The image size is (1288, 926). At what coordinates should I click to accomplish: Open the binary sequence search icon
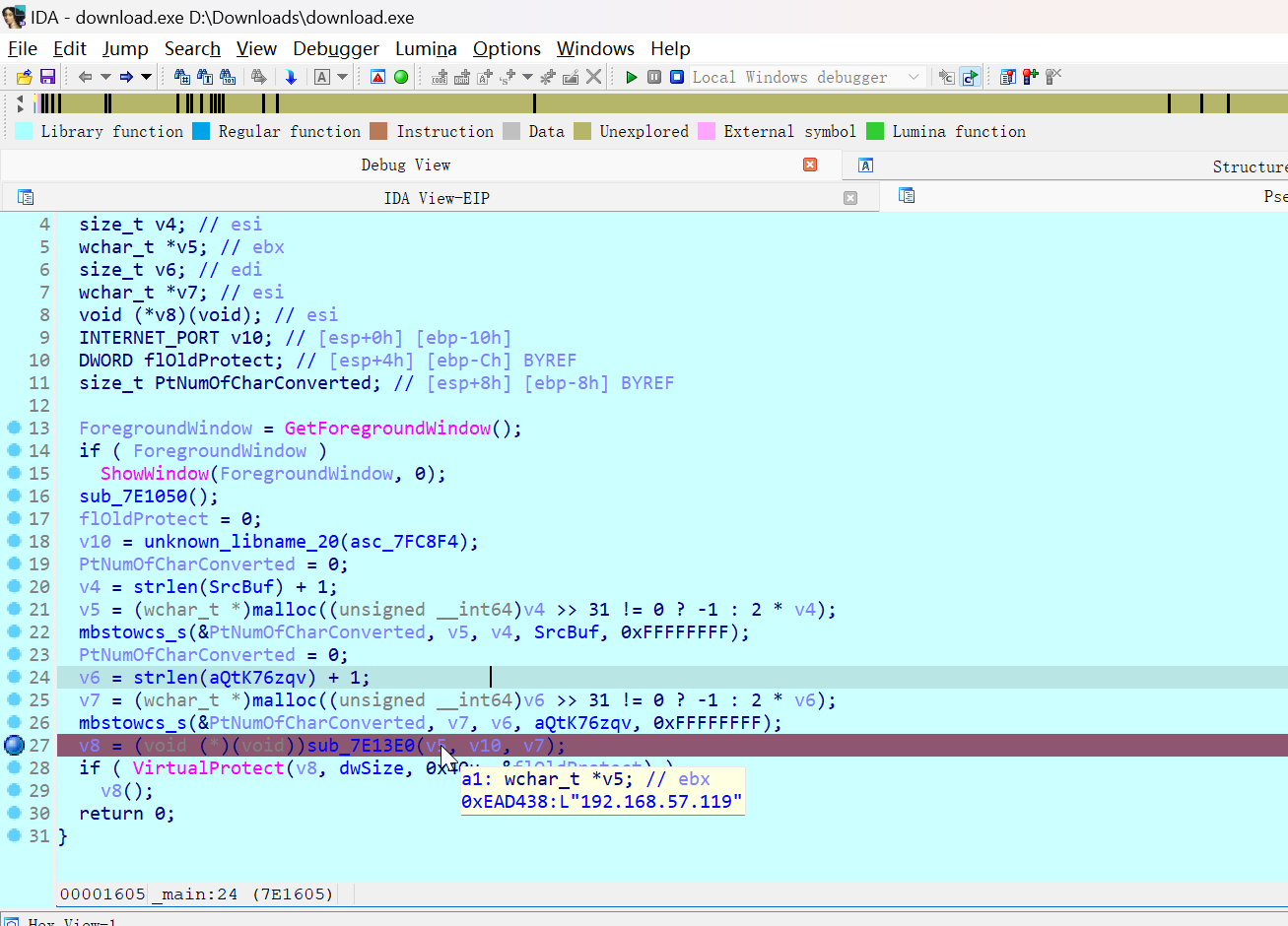tap(228, 77)
